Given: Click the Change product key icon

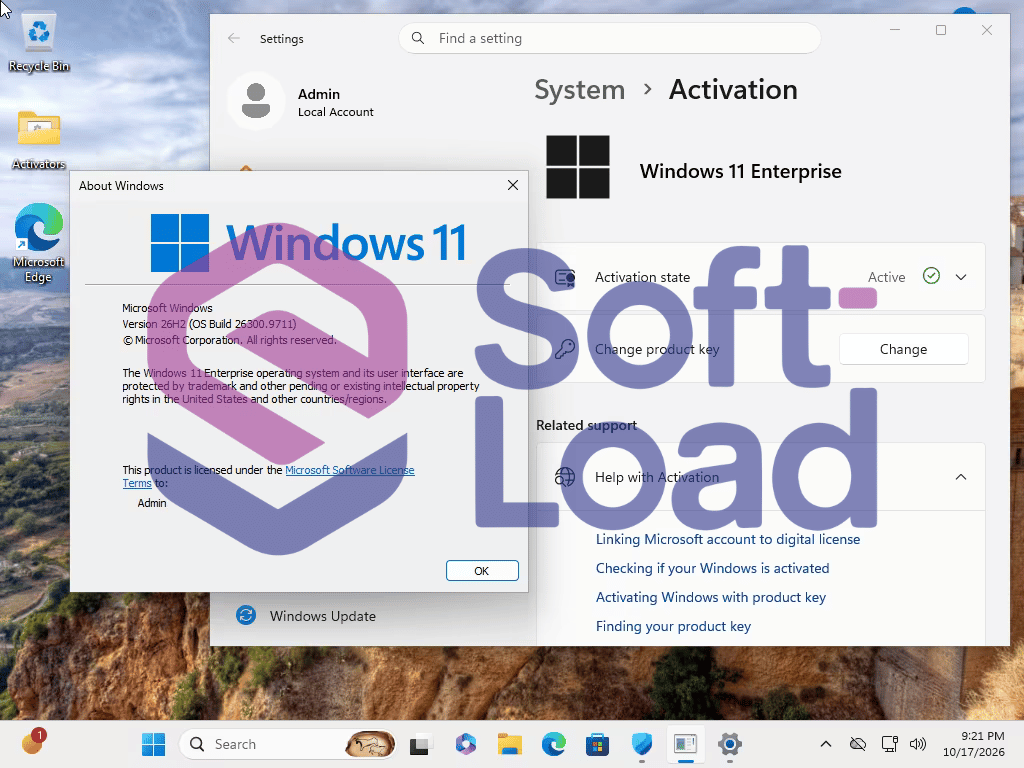Looking at the screenshot, I should tap(565, 349).
